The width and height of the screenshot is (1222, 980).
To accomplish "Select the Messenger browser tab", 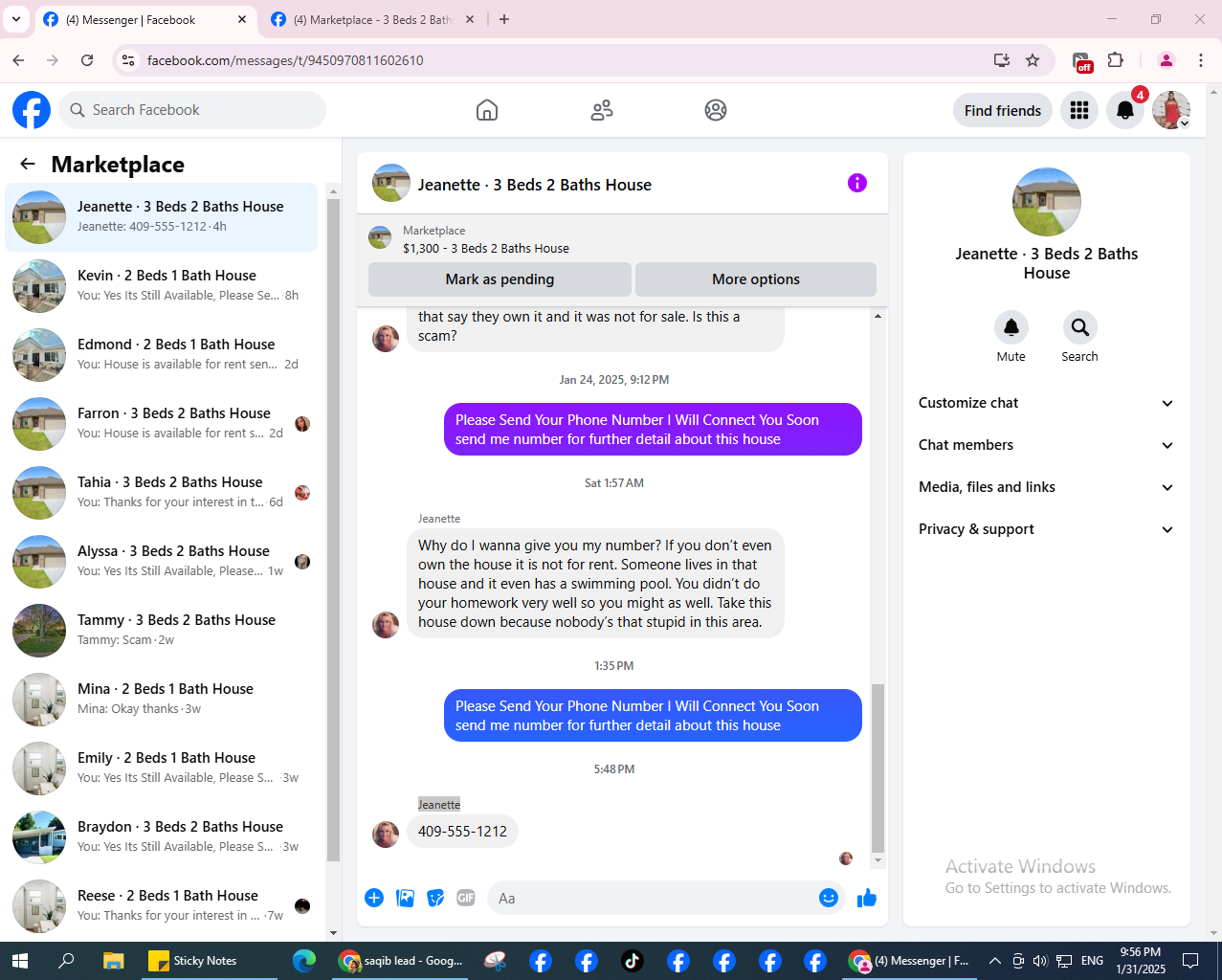I will click(145, 19).
